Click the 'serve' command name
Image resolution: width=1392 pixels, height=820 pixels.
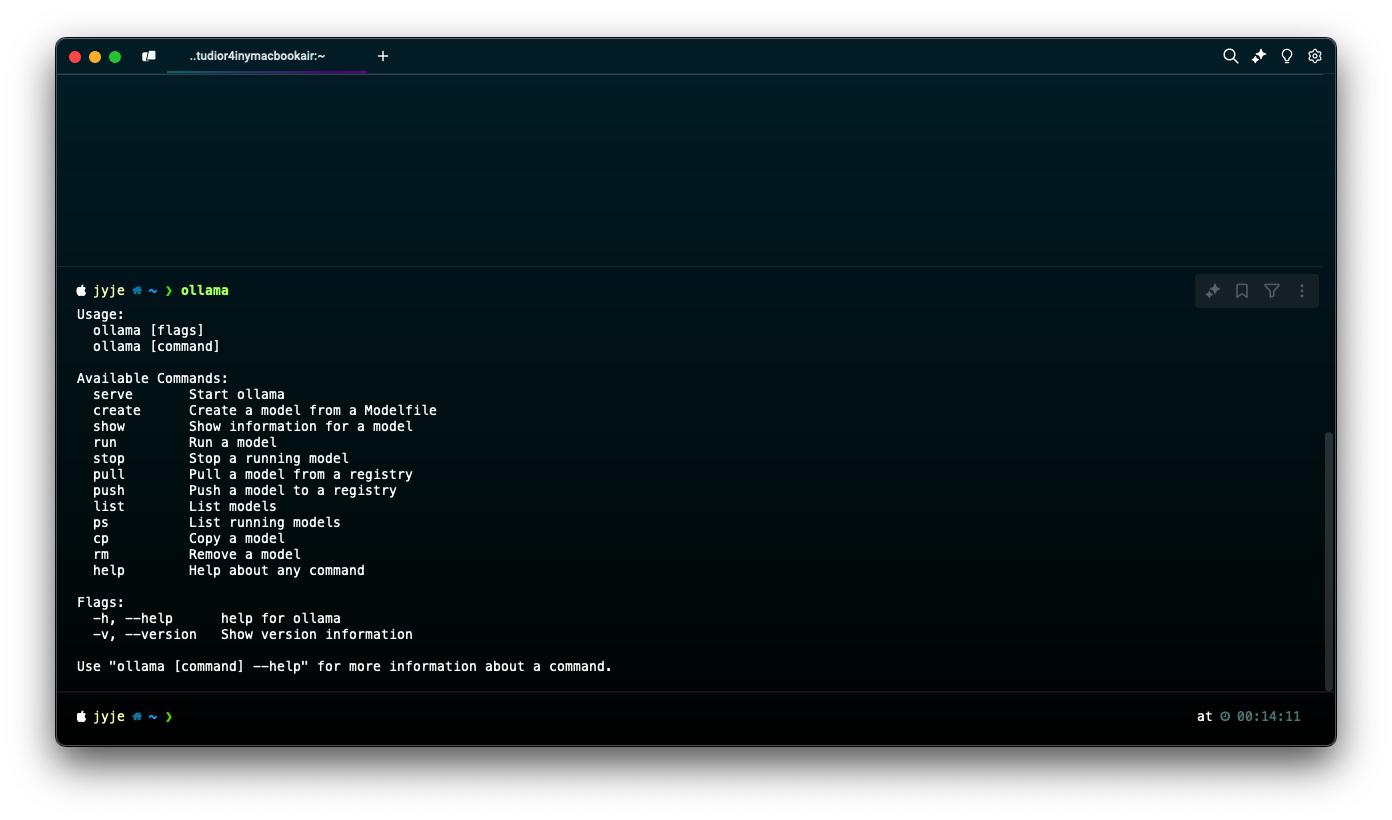click(x=113, y=394)
